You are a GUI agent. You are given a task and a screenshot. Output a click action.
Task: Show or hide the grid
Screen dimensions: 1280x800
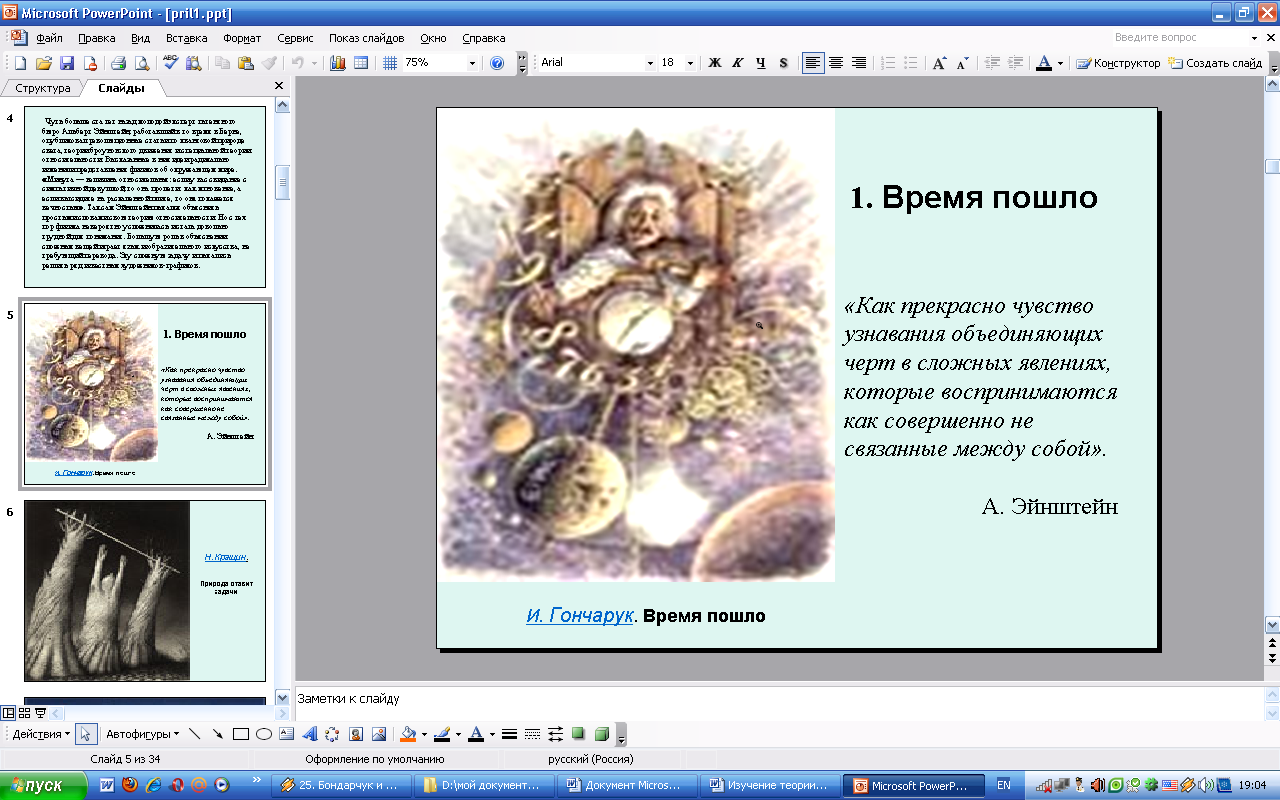click(x=390, y=63)
